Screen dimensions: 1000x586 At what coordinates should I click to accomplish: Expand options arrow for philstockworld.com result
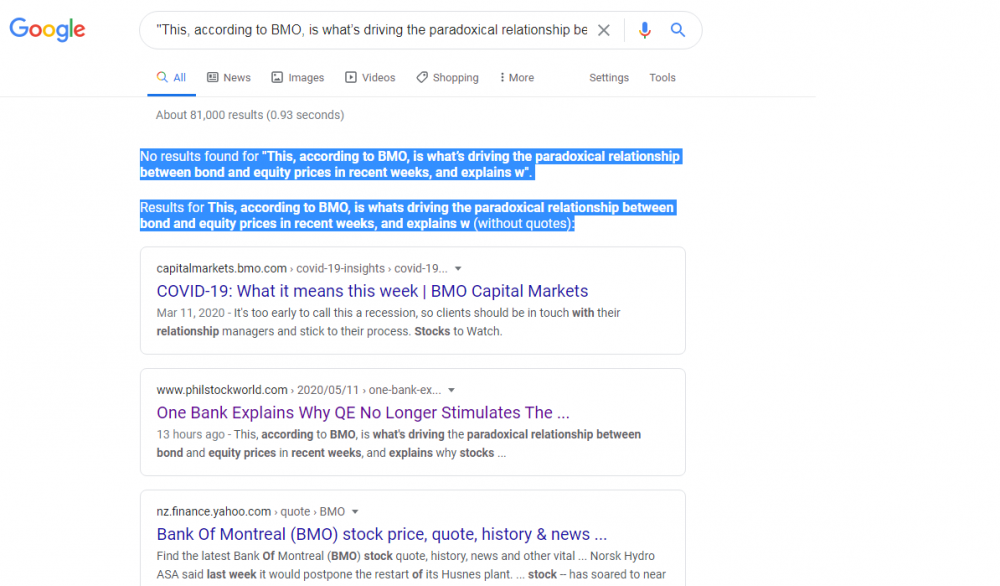click(452, 390)
